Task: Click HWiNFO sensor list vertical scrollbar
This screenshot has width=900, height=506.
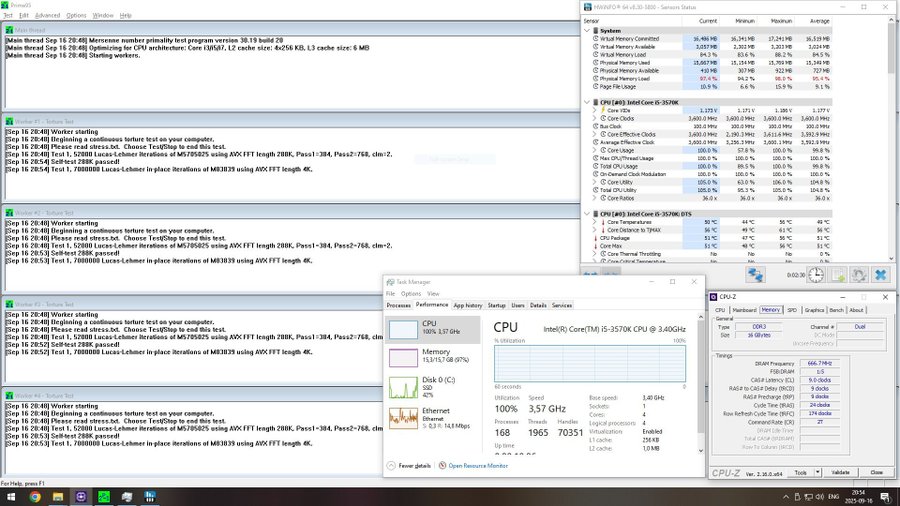Action: (x=891, y=139)
